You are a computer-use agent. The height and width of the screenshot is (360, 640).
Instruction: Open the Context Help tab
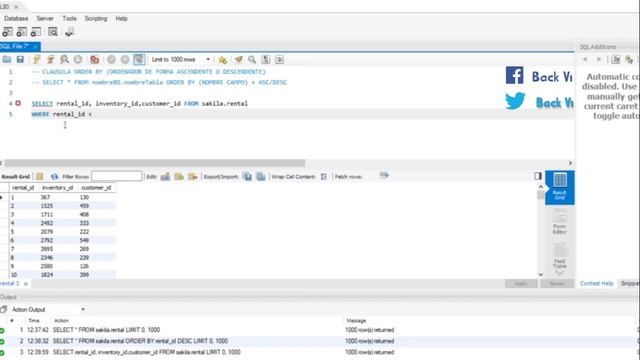[x=596, y=283]
